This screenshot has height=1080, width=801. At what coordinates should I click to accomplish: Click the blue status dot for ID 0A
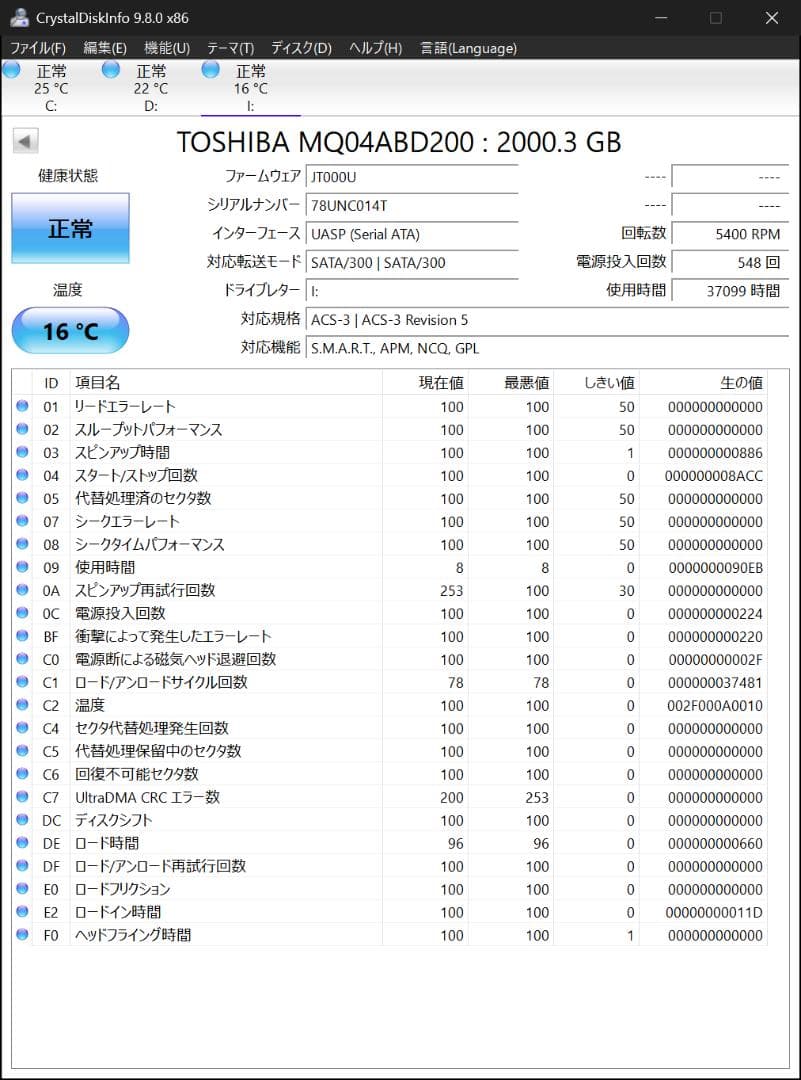22,590
